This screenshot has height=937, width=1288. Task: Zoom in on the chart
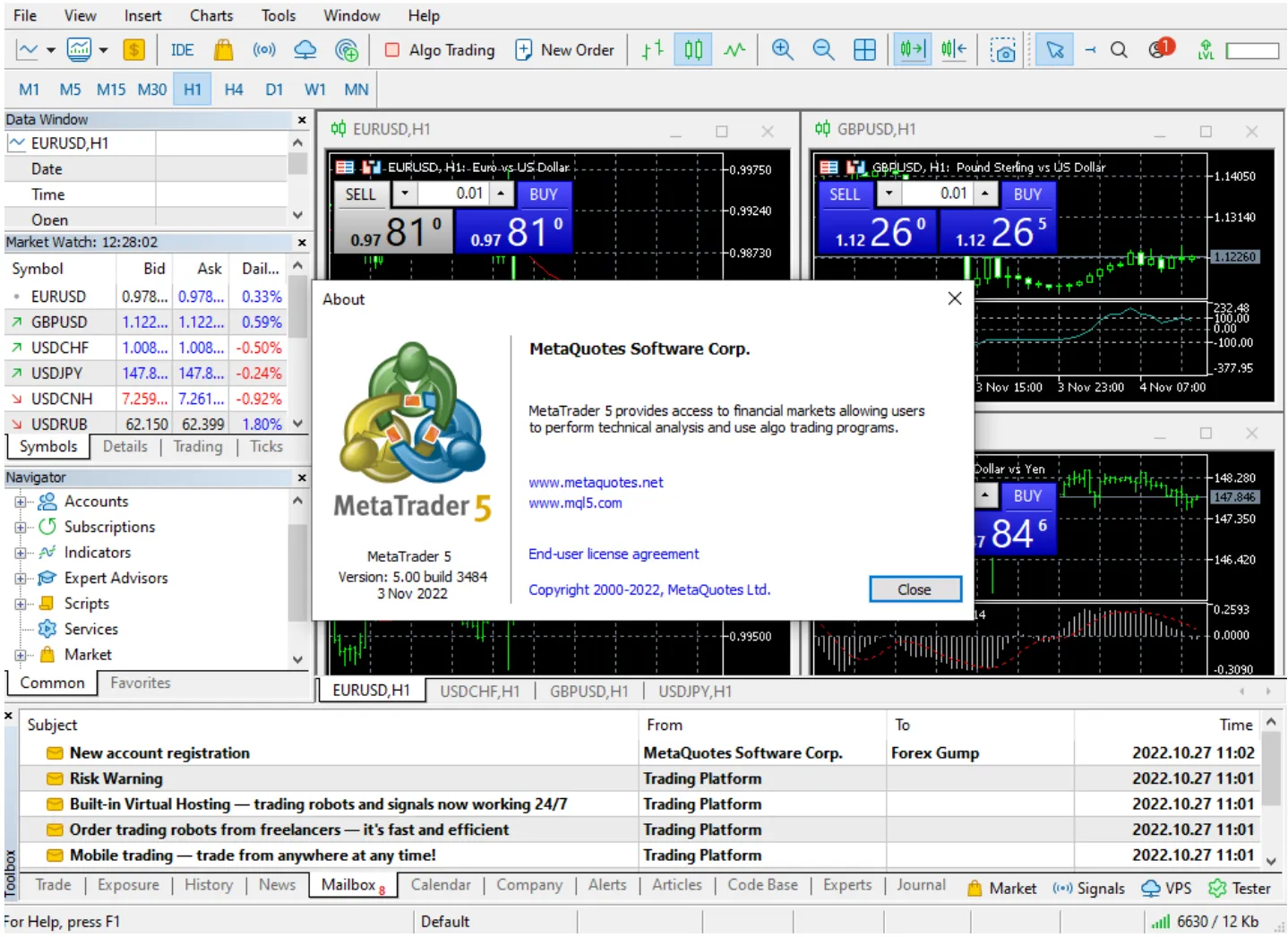pyautogui.click(x=782, y=50)
